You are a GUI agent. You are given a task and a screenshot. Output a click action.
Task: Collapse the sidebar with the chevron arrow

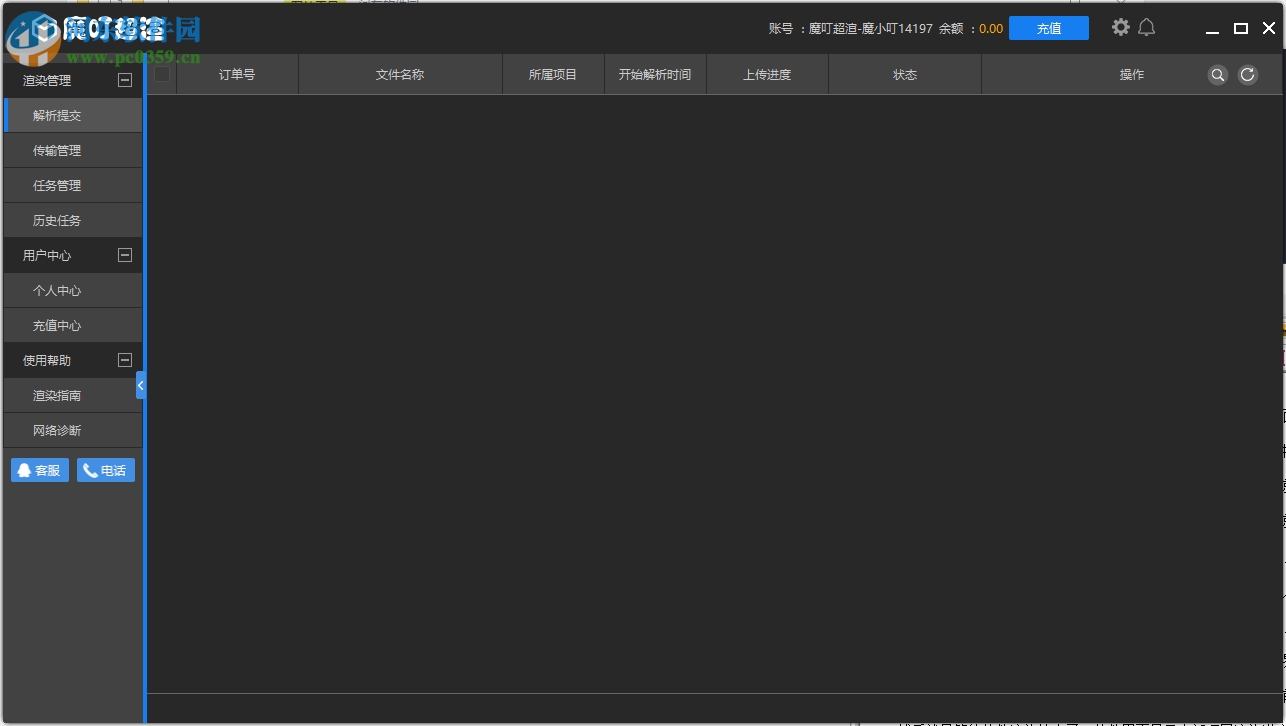(x=140, y=384)
